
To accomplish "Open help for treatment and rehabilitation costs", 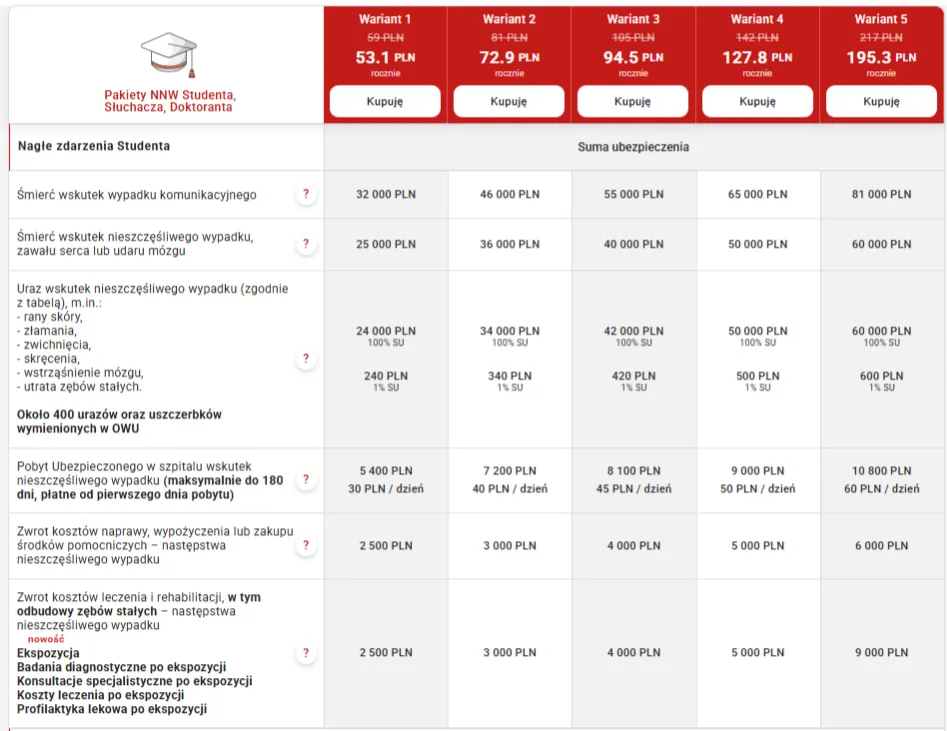I will [x=306, y=653].
